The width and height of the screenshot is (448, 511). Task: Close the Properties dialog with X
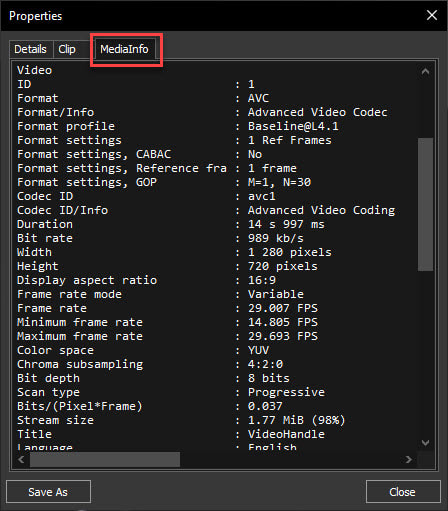[x=432, y=15]
